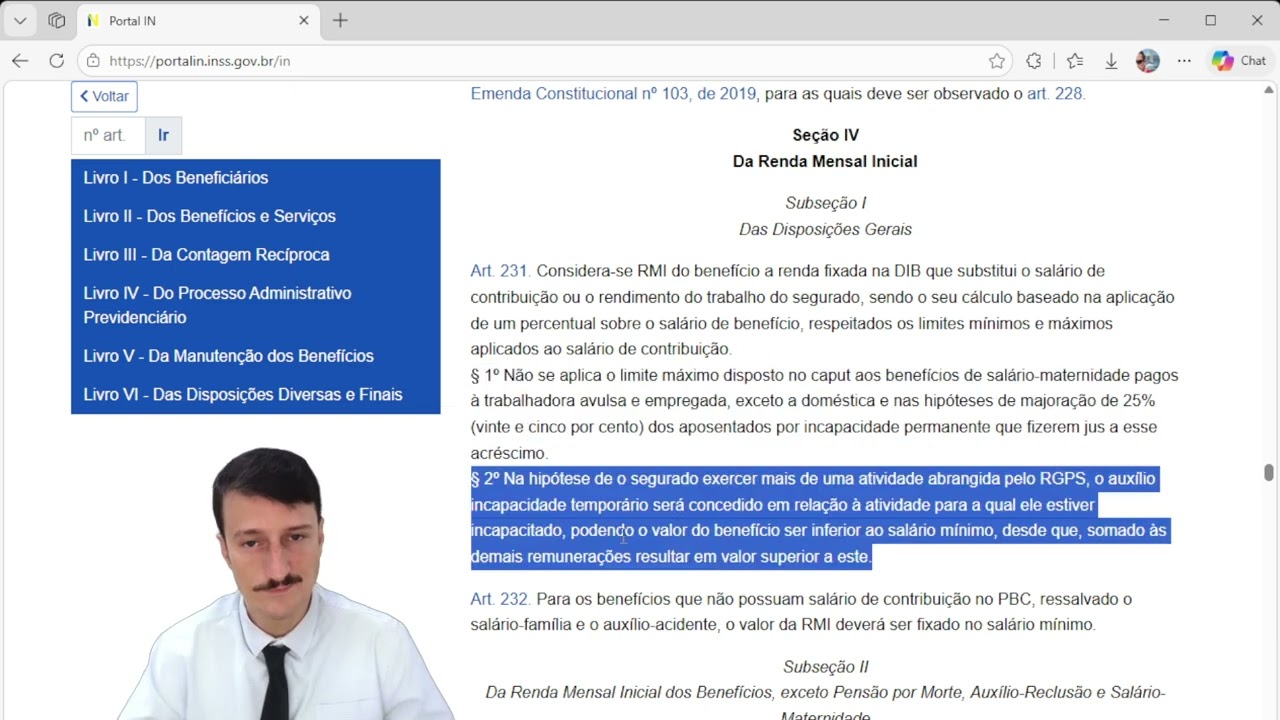The height and width of the screenshot is (720, 1280).
Task: Click the page vertical scrollbar thumb
Action: click(x=1269, y=473)
